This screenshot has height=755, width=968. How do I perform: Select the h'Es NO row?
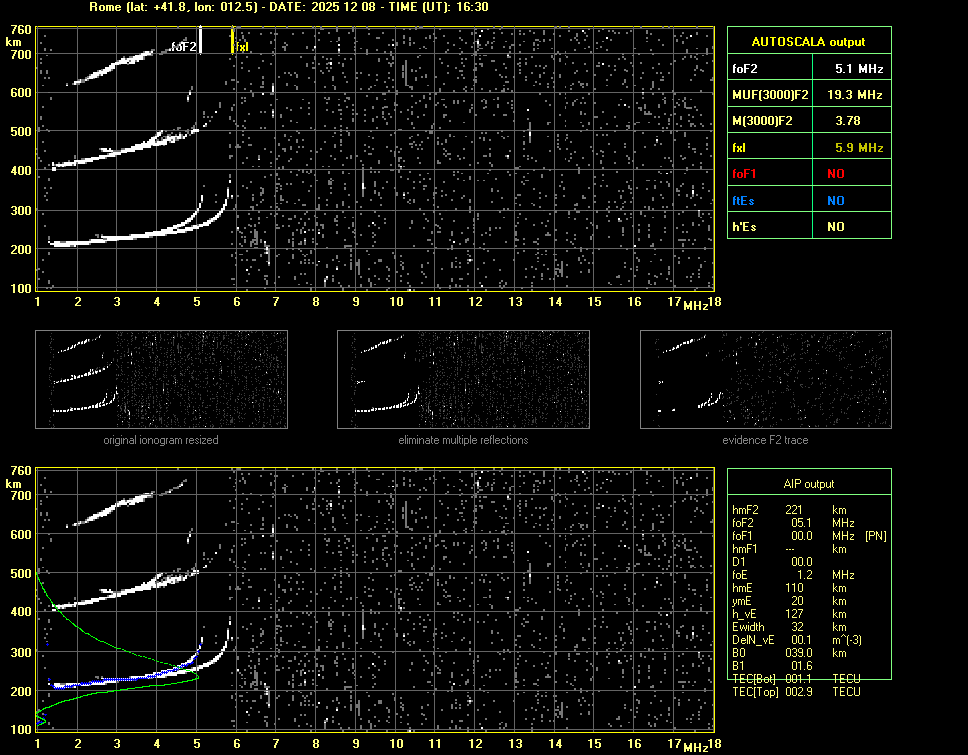pyautogui.click(x=808, y=227)
